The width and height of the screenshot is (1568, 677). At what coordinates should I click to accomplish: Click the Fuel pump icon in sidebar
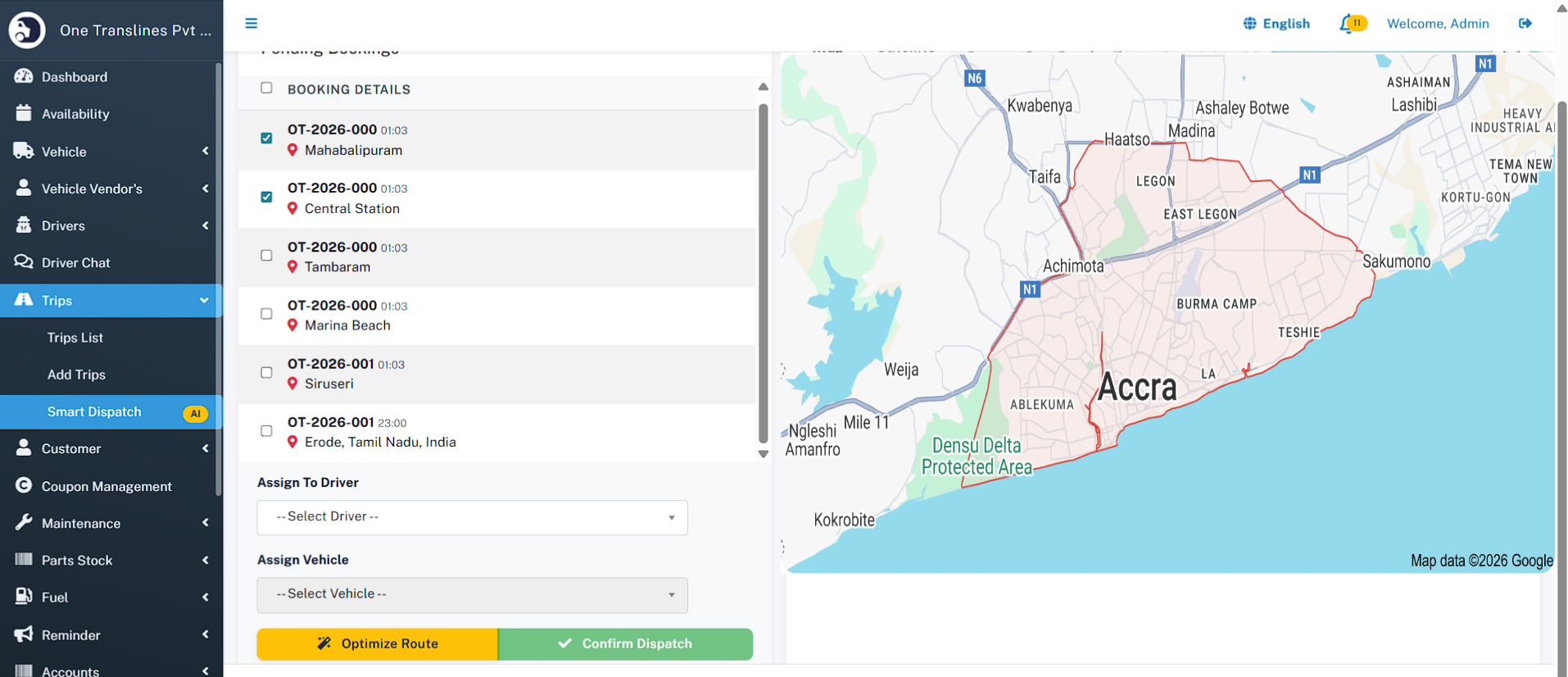click(24, 597)
